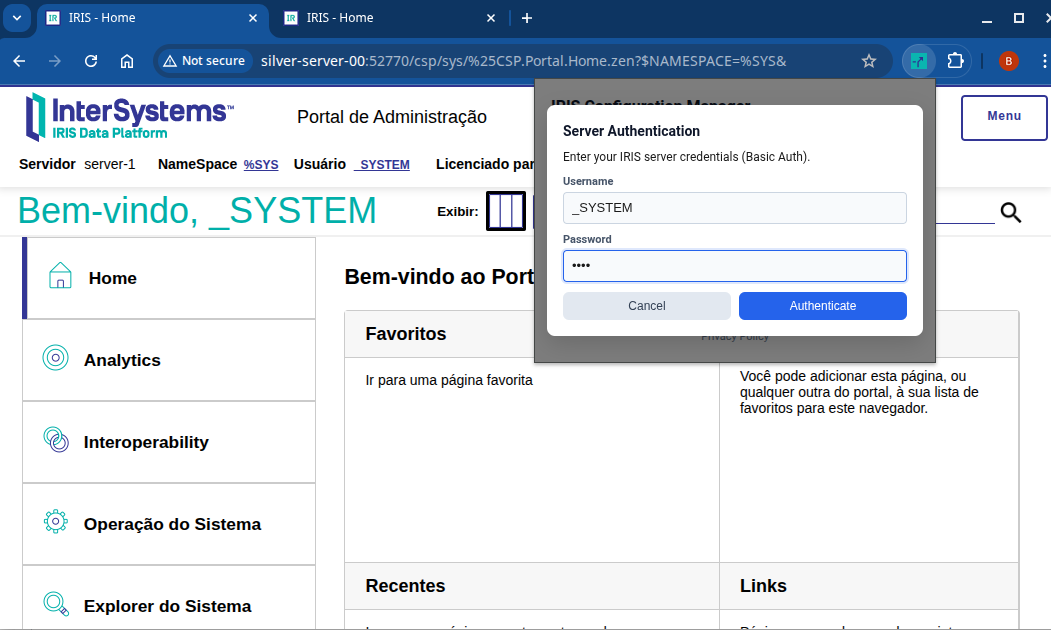This screenshot has width=1051, height=630.
Task: Switch to the second IRIS - Home tab
Action: (385, 18)
